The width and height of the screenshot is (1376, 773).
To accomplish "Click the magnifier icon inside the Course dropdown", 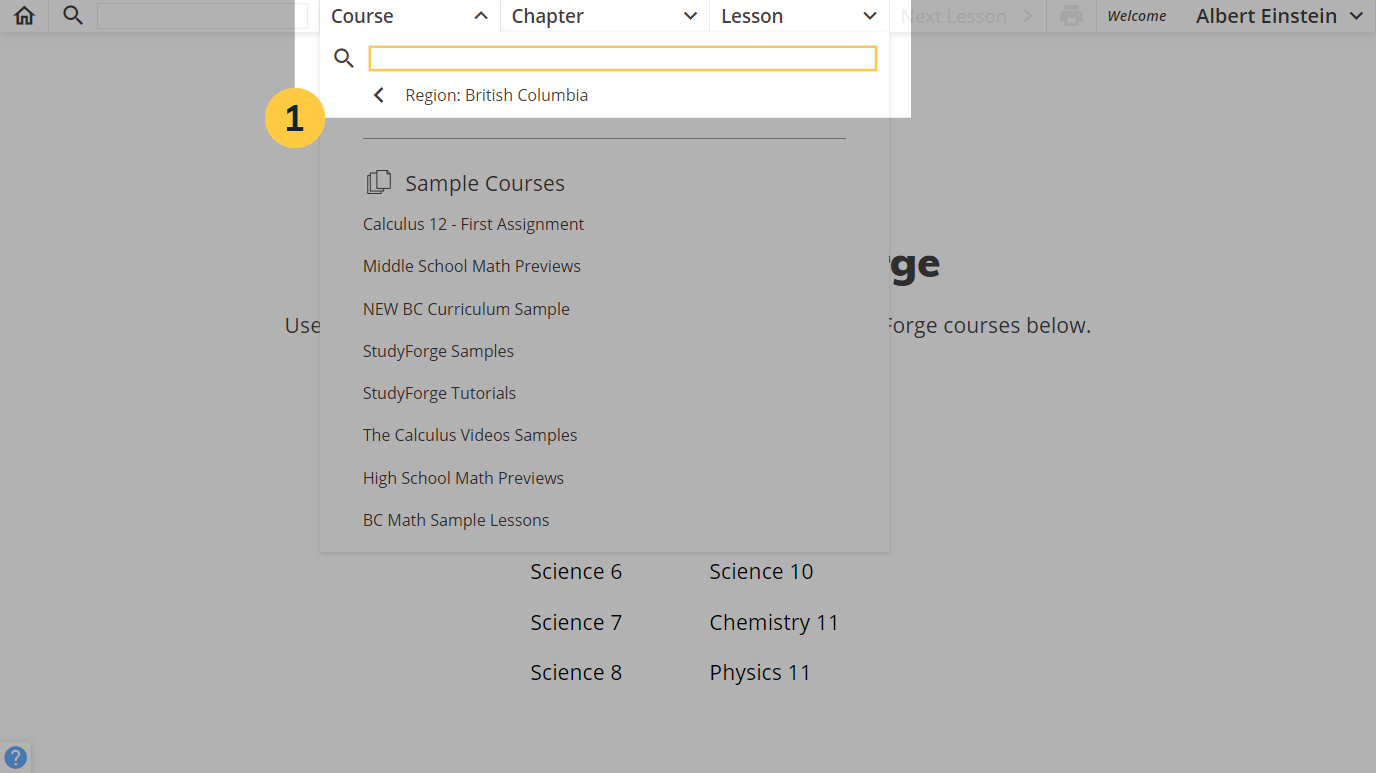I will click(x=344, y=58).
